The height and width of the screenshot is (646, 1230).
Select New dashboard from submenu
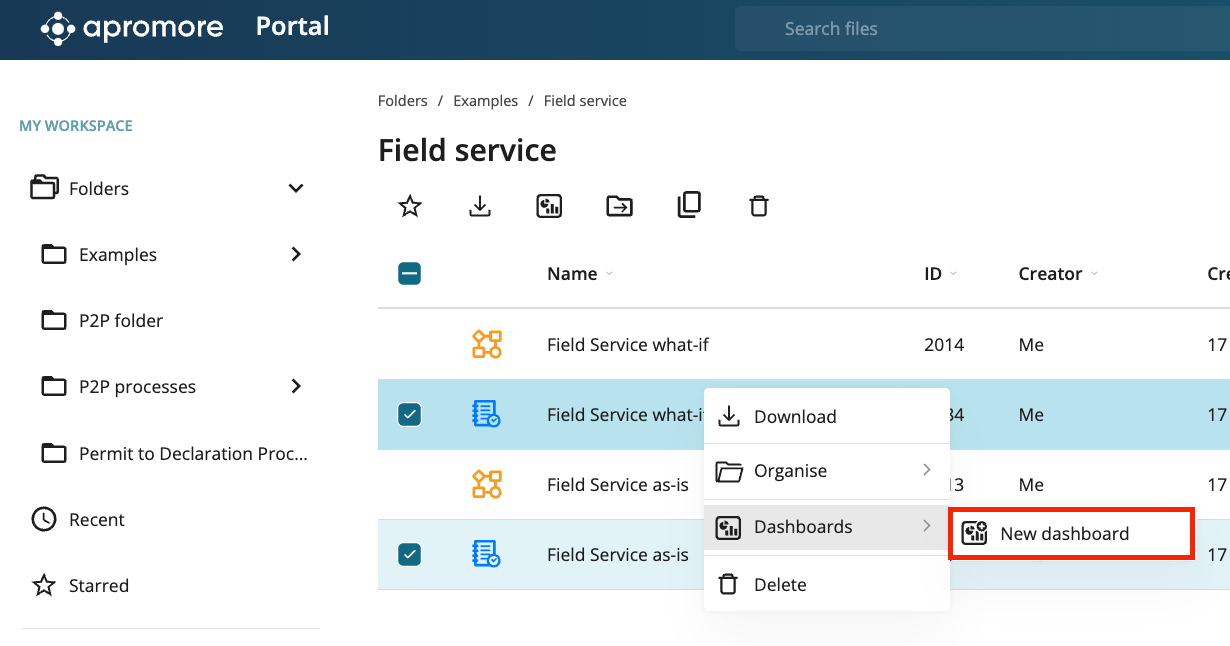pyautogui.click(x=1064, y=534)
